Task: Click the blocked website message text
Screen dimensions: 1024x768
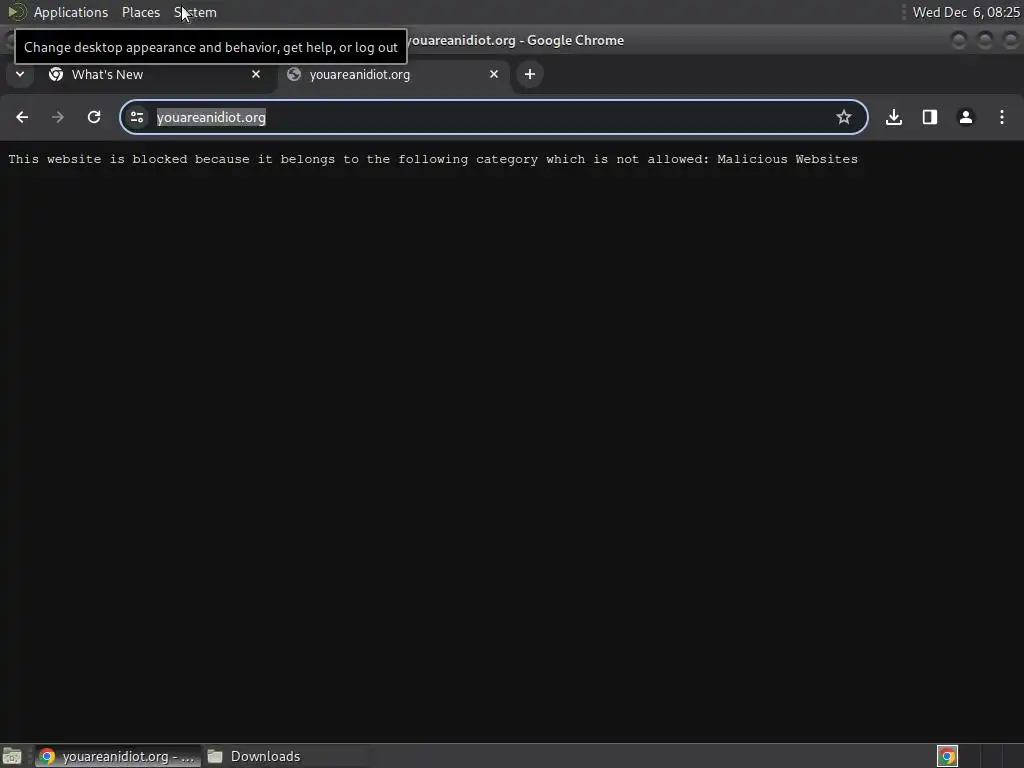Action: 433,159
